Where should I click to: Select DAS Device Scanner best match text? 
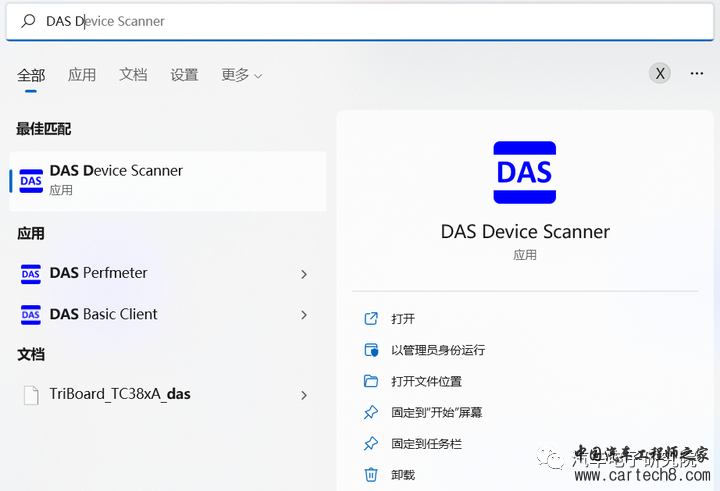coord(116,171)
